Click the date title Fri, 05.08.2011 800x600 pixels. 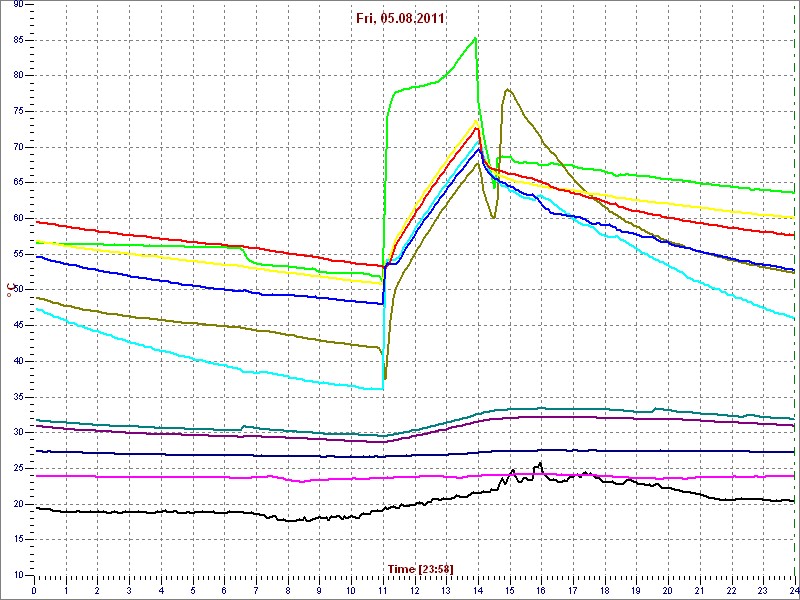pyautogui.click(x=400, y=18)
